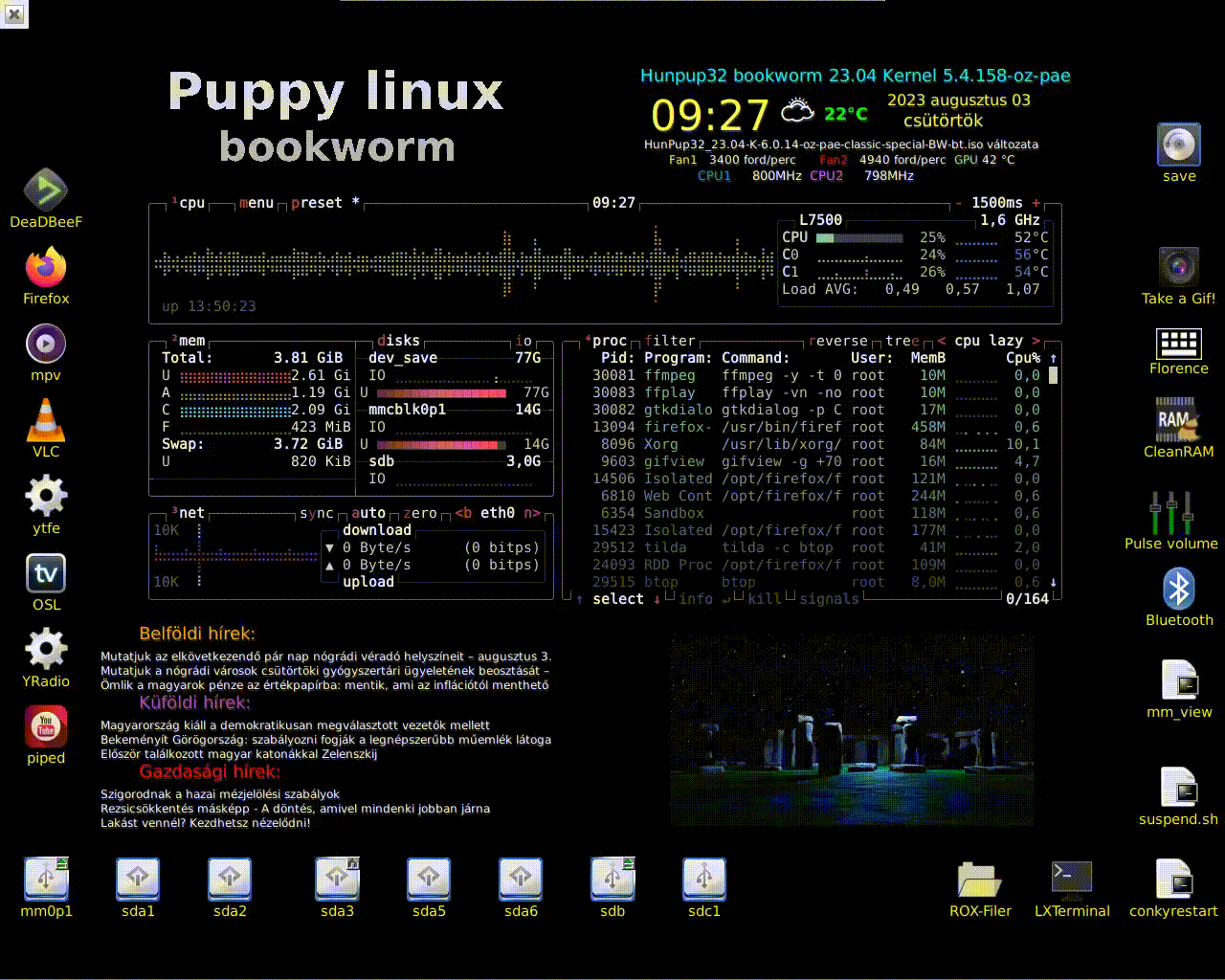Launch the YRadio gear icon
This screenshot has width=1225, height=980.
(46, 649)
